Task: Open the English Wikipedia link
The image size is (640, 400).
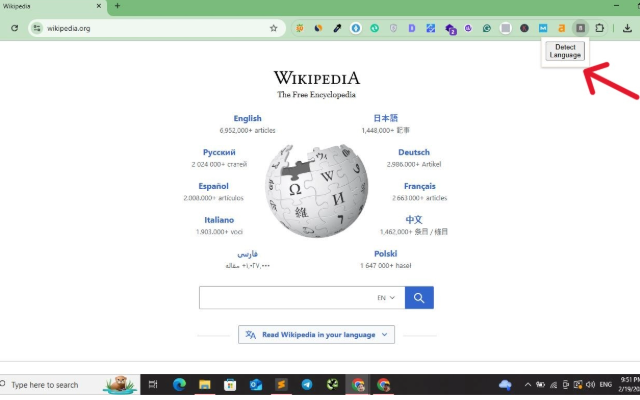Action: [247, 118]
